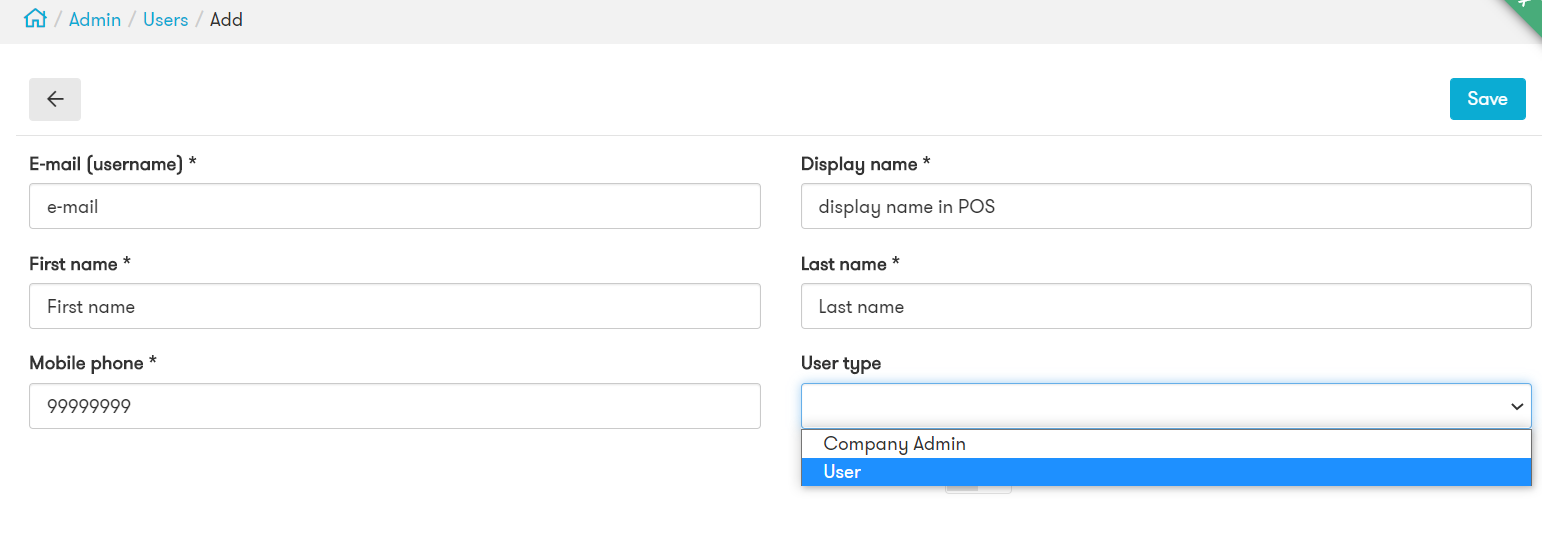Save the new user
The height and width of the screenshot is (547, 1542).
(1487, 99)
